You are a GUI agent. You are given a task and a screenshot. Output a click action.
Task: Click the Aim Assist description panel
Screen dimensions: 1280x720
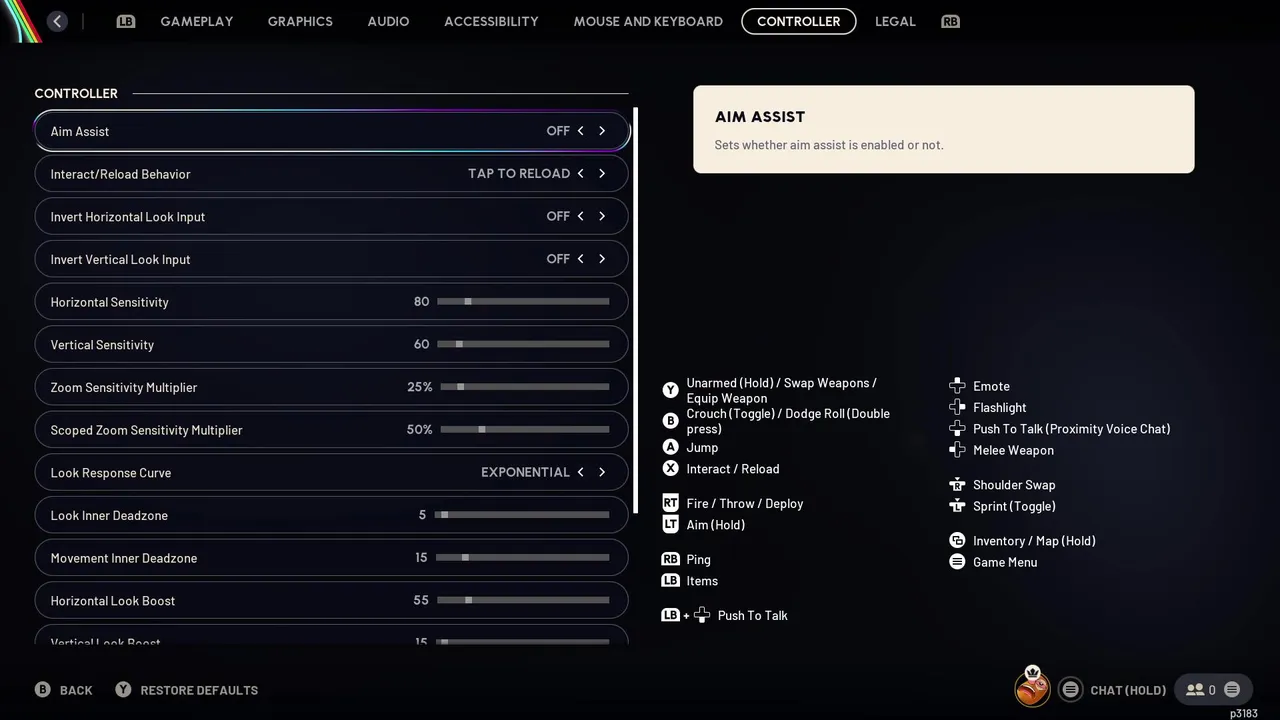(x=943, y=129)
